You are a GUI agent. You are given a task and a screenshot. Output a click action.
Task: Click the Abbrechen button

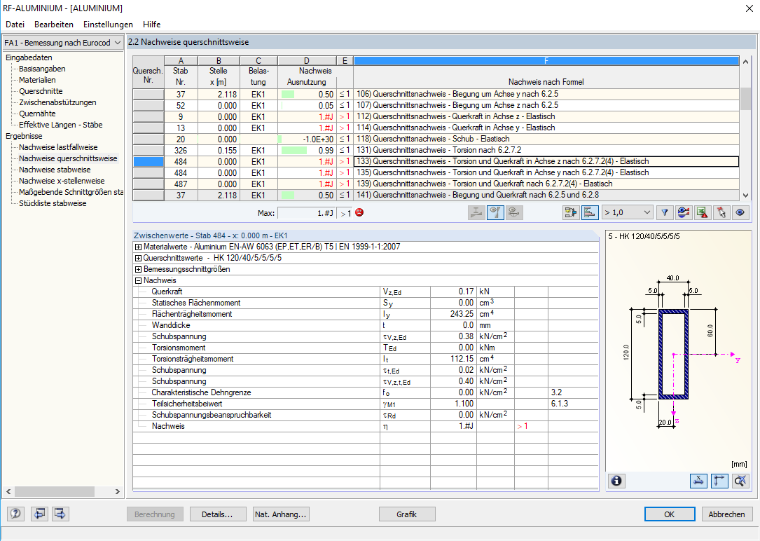[727, 514]
